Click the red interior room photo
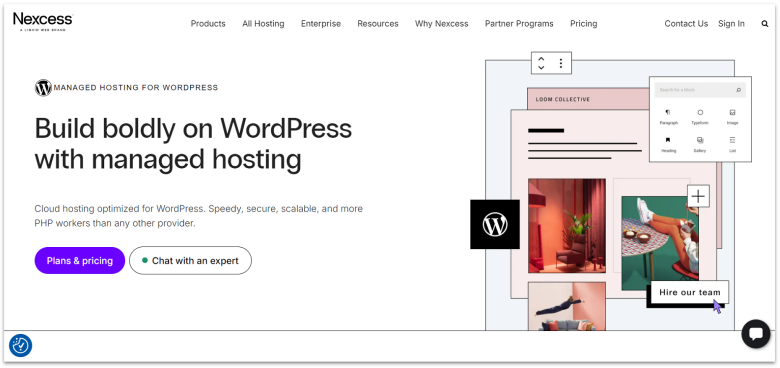This screenshot has height=368, width=780. coord(567,226)
